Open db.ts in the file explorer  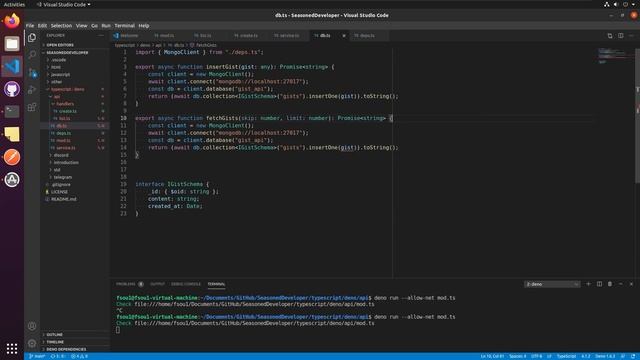(x=62, y=126)
